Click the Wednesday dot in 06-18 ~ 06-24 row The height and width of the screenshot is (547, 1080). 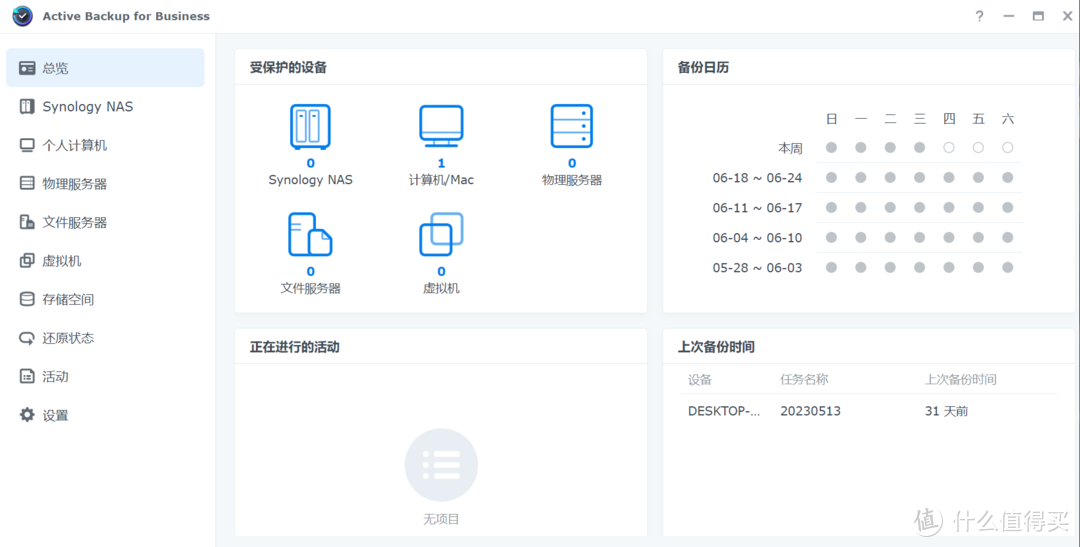[x=920, y=178]
